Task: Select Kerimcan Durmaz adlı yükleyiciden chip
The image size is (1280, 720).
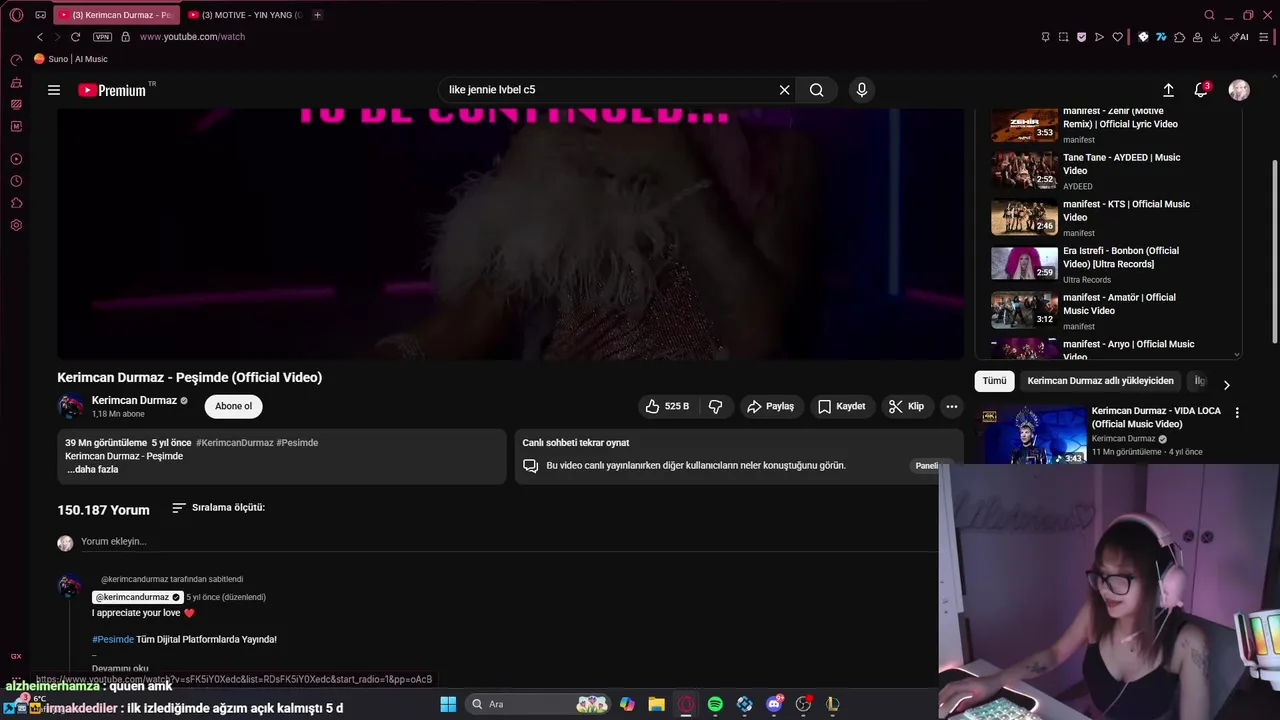Action: 1100,381
